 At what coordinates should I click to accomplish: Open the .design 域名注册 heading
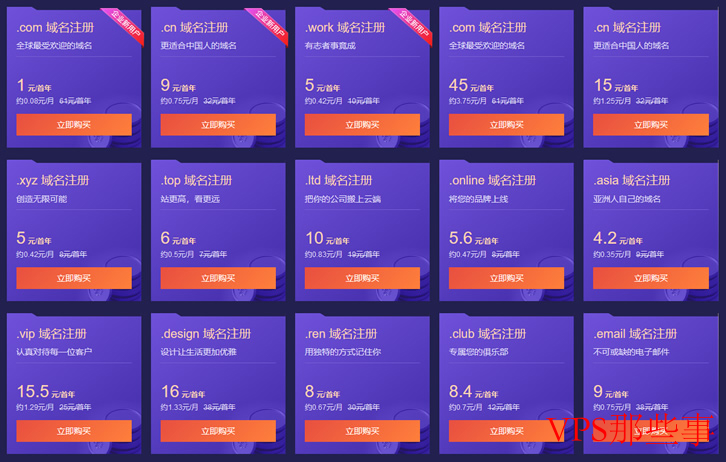206,334
